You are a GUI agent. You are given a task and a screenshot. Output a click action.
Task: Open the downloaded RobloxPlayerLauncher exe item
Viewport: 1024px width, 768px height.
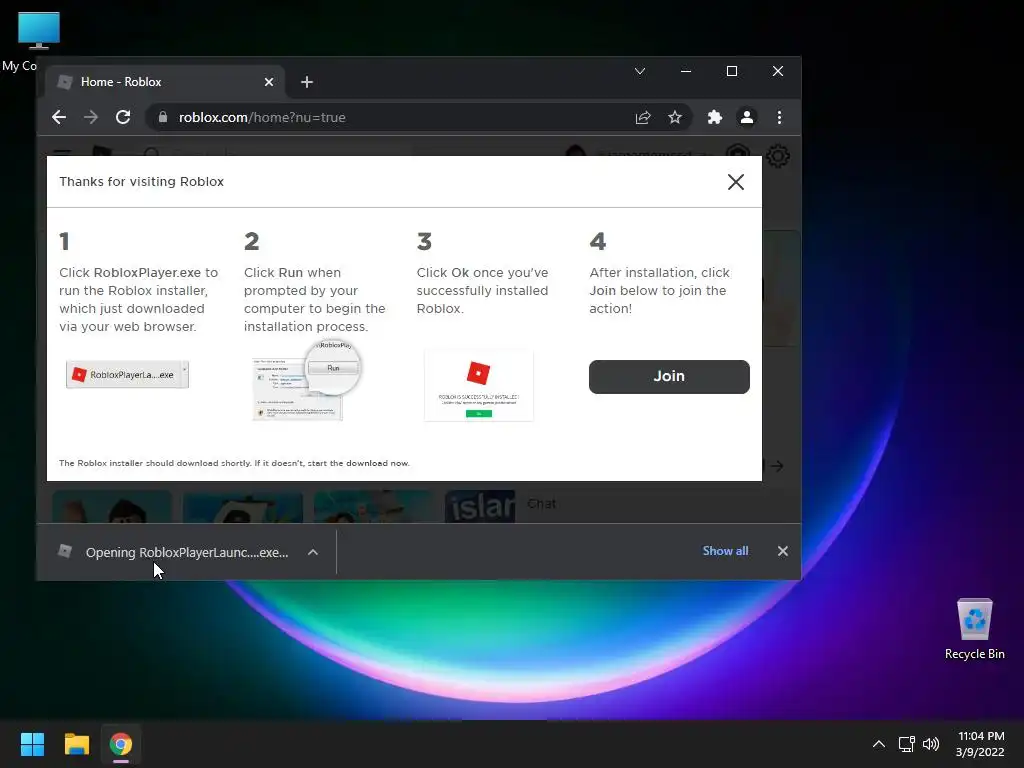[x=174, y=552]
